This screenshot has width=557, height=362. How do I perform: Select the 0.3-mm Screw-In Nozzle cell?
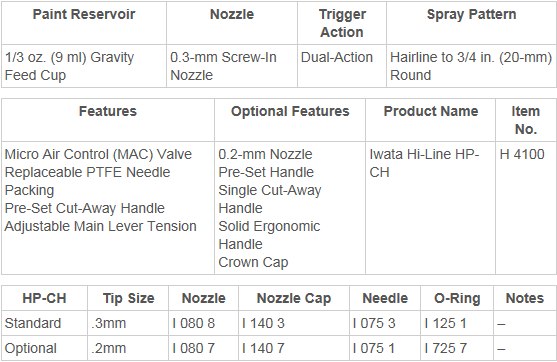[232, 66]
